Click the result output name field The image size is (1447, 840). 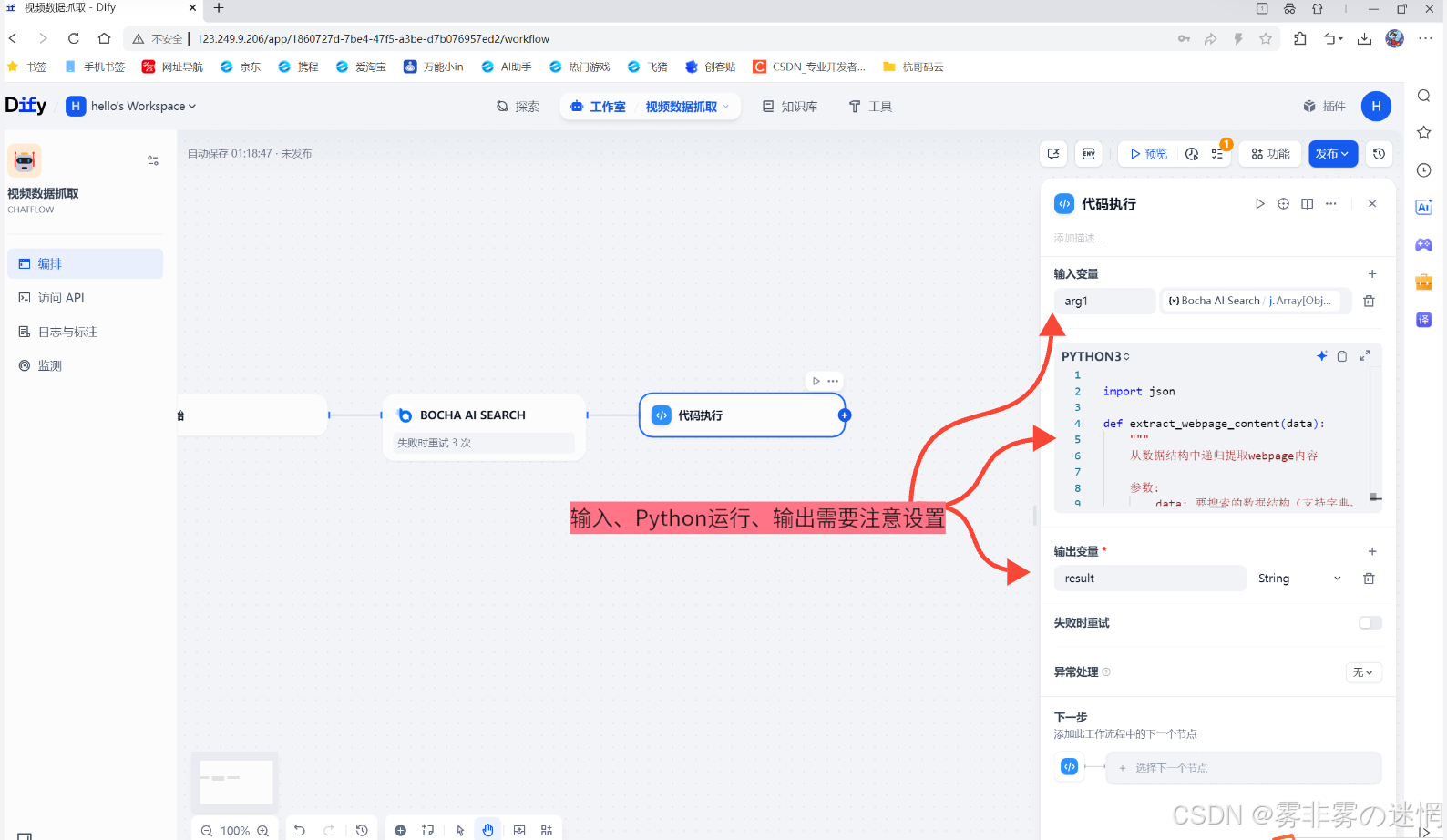pyautogui.click(x=1150, y=579)
